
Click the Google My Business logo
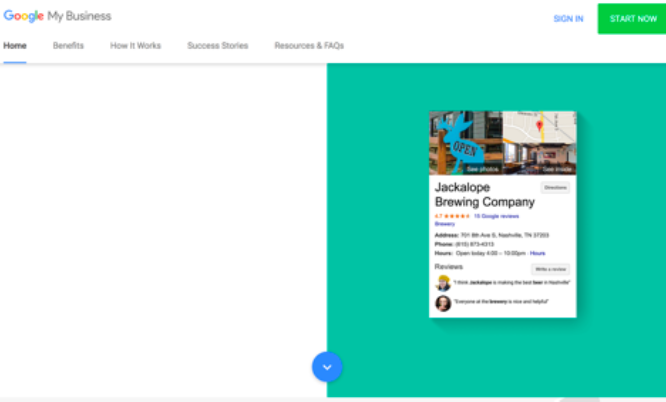(57, 17)
